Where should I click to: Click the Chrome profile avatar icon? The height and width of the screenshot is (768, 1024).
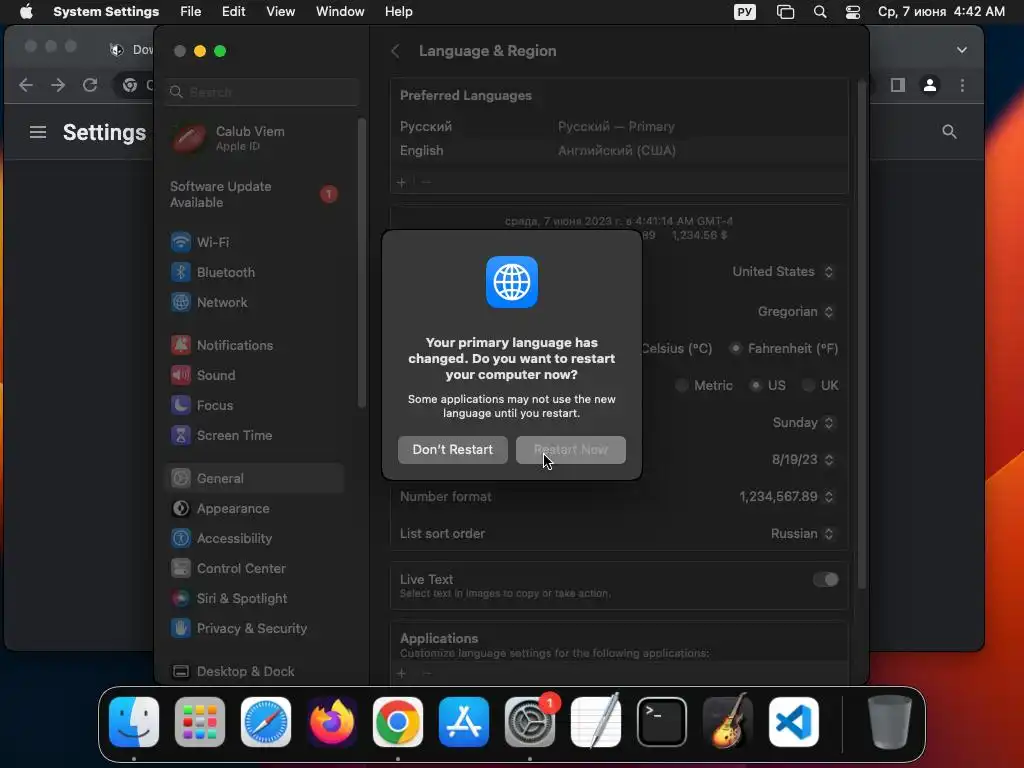pyautogui.click(x=930, y=85)
